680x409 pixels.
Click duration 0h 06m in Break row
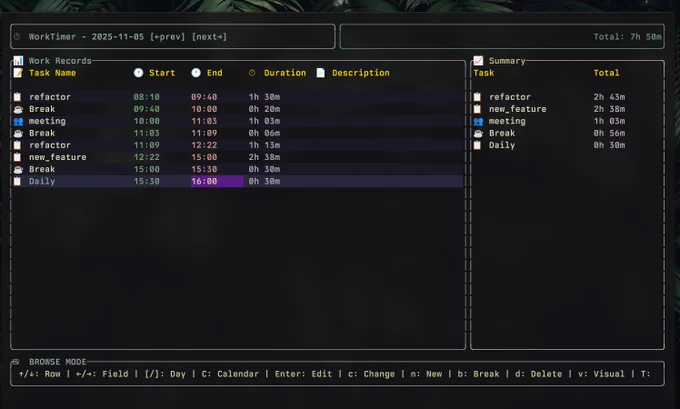[x=264, y=133]
